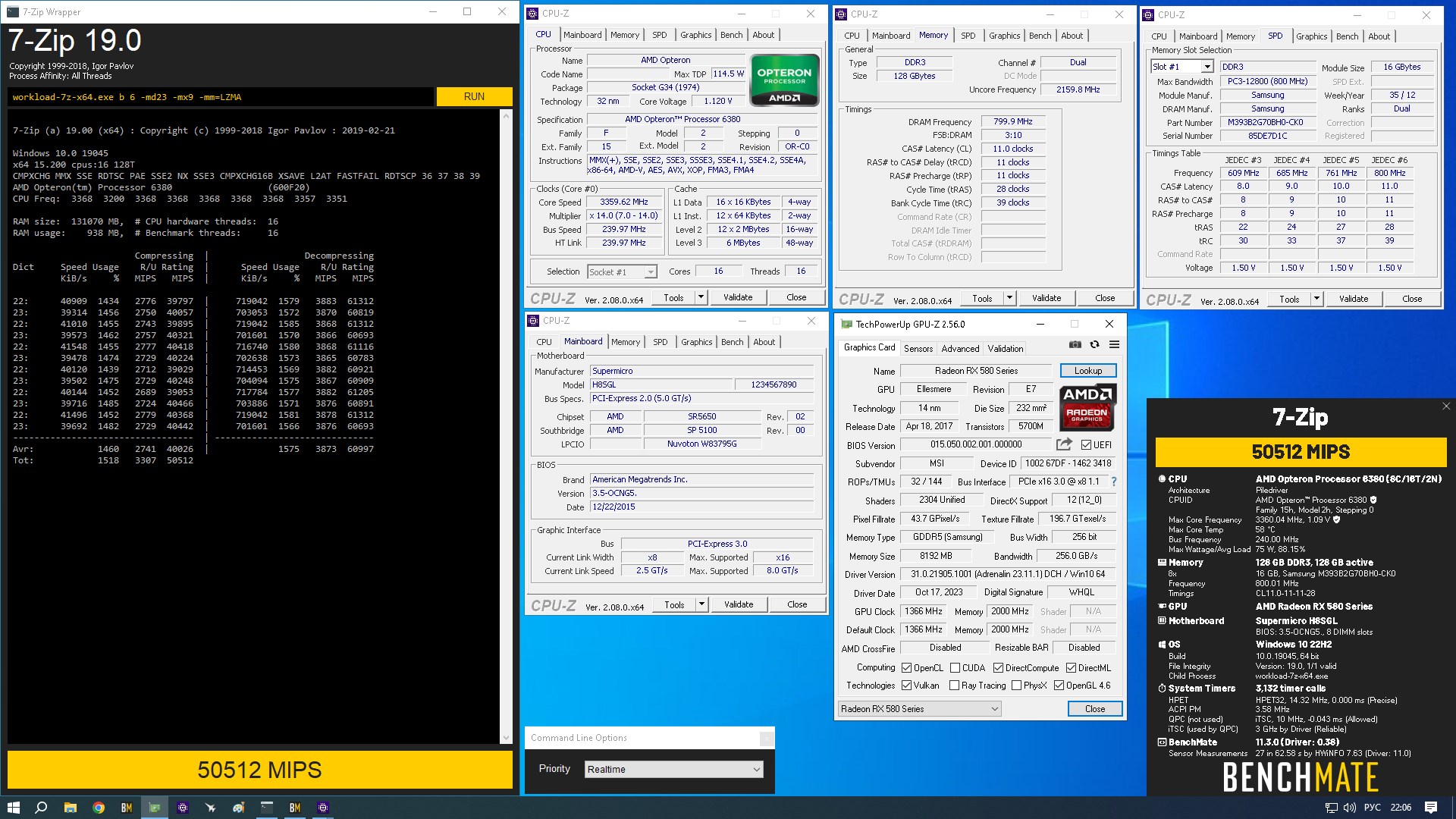Click the BIOS export share icon in GPU-Z
Viewport: 1456px width, 819px height.
coord(1064,444)
